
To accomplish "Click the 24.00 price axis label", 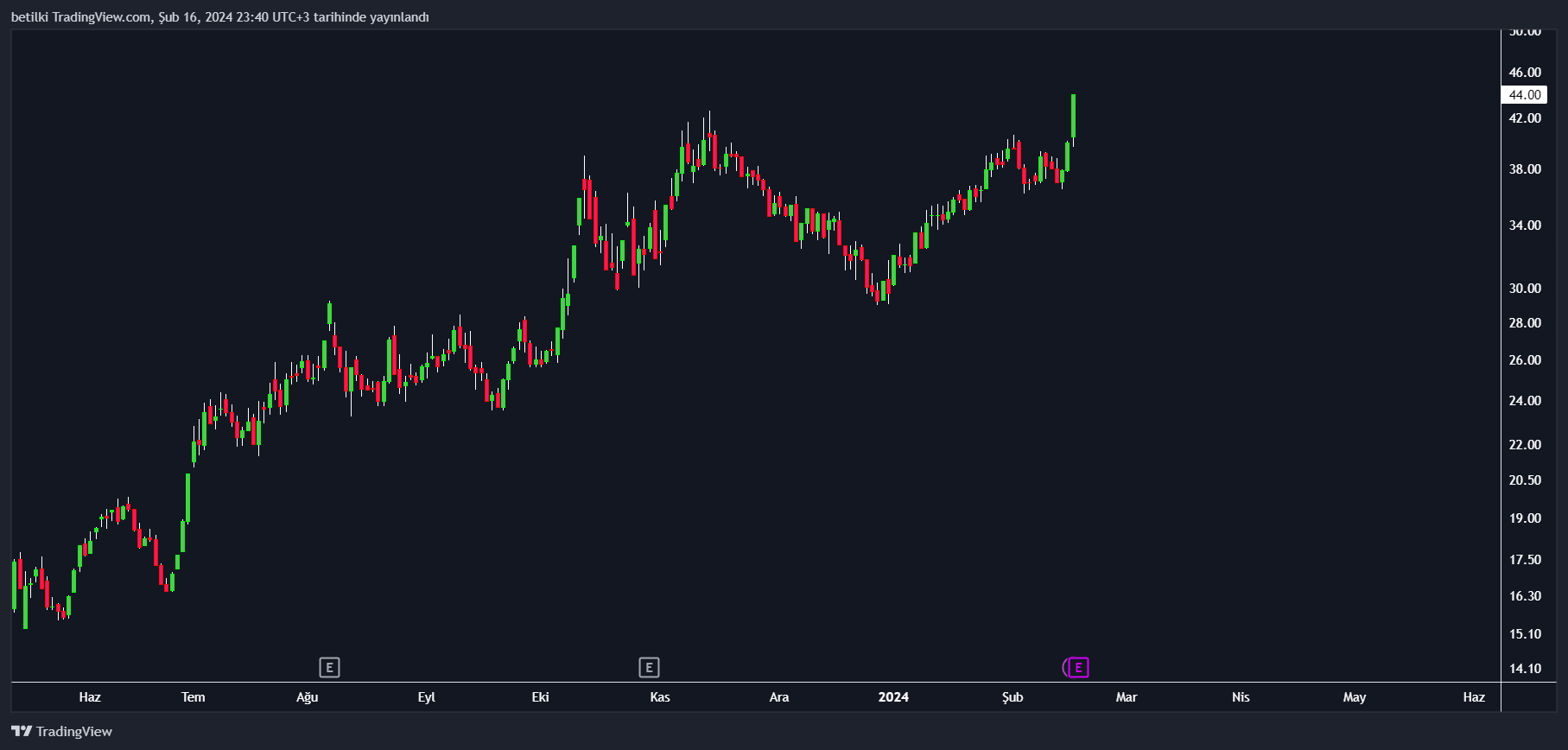I will [1525, 401].
